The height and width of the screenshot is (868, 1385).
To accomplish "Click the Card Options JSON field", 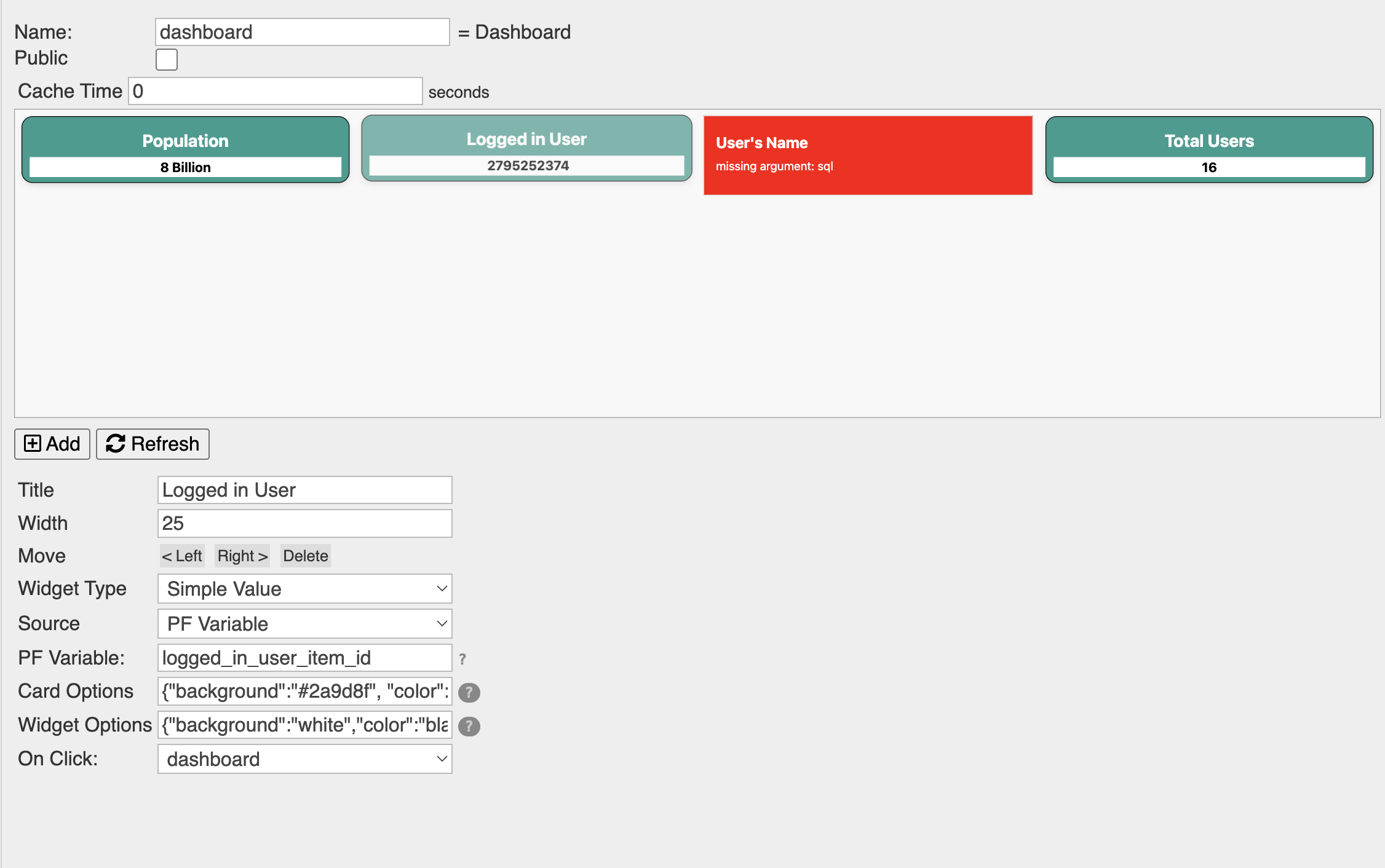I will click(304, 691).
